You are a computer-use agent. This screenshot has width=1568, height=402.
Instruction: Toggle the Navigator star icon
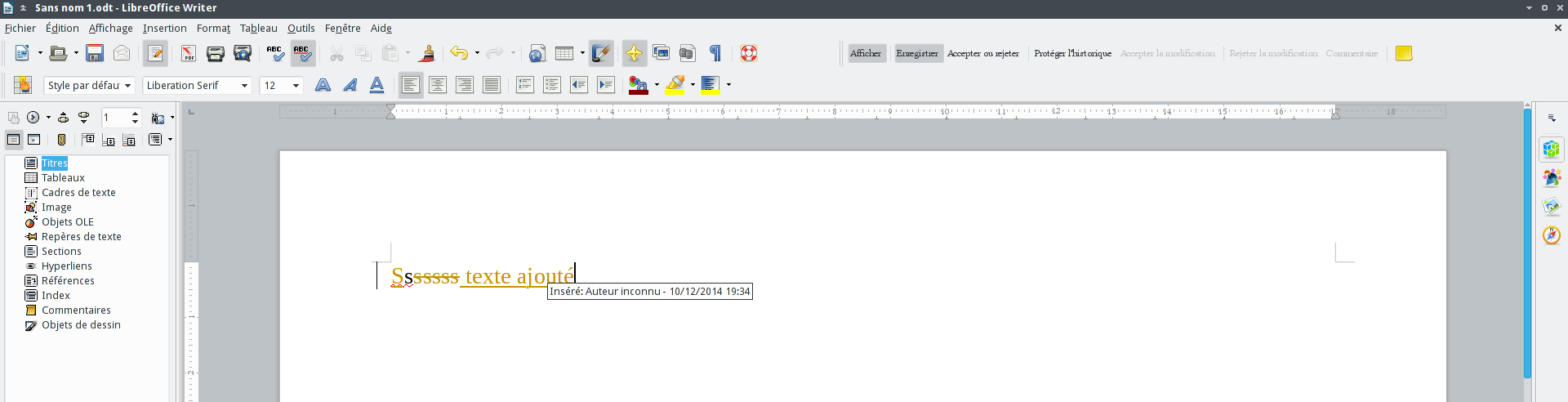point(634,53)
